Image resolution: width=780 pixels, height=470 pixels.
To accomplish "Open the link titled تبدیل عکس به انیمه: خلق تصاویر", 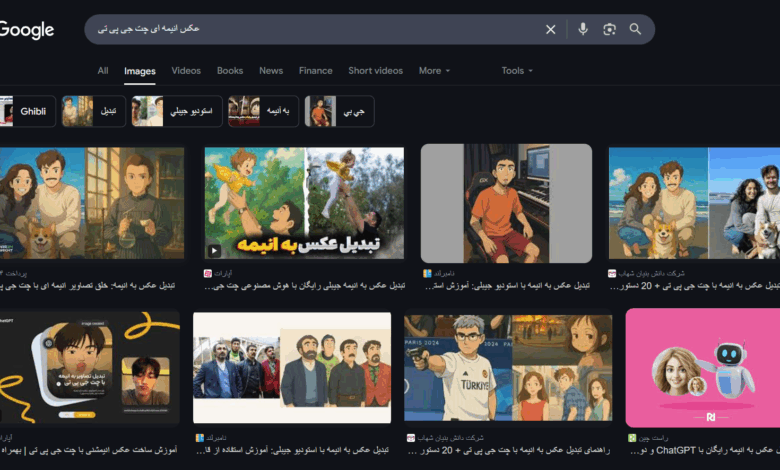I will point(88,286).
